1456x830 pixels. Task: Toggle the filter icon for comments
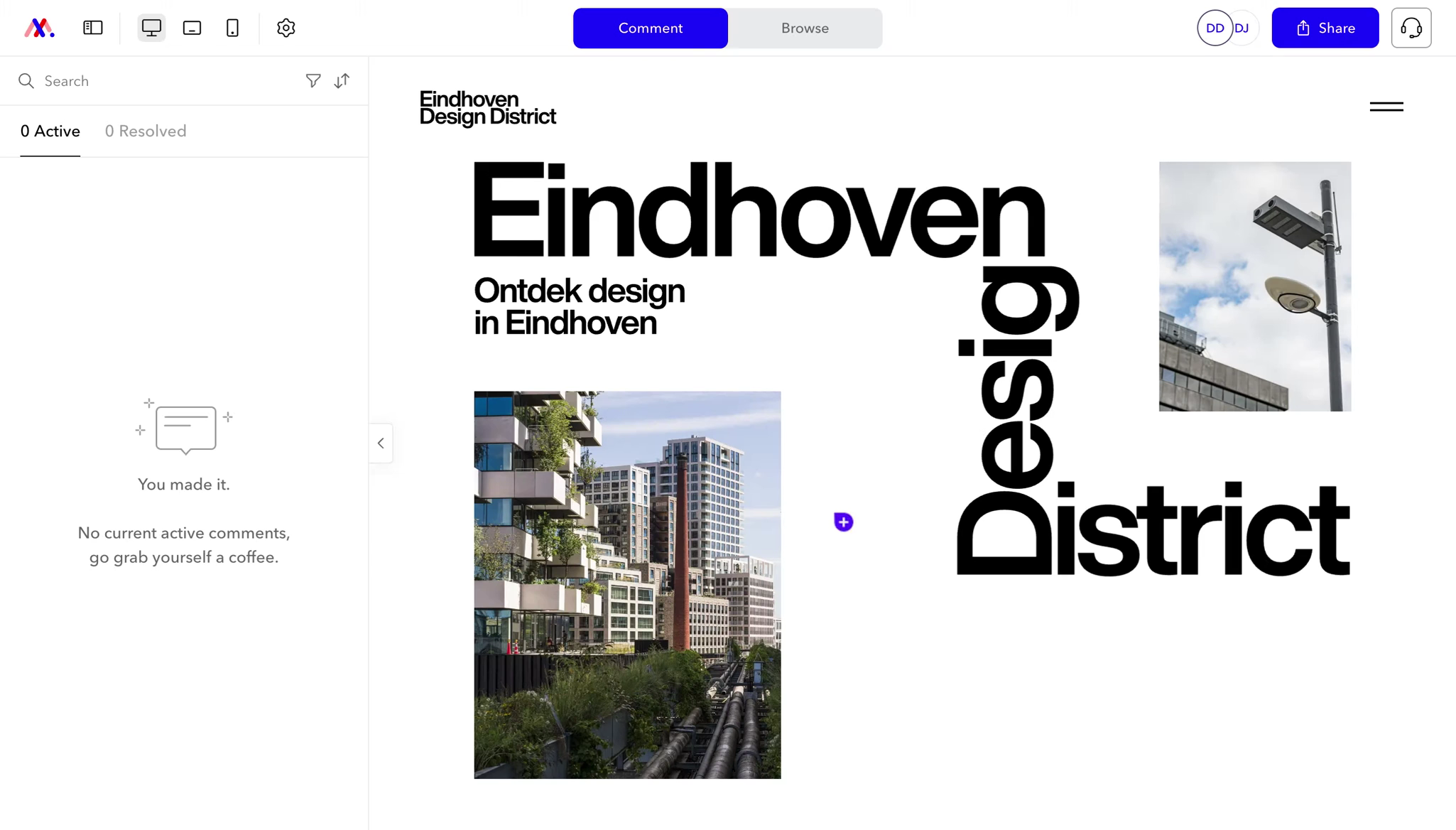[x=313, y=81]
